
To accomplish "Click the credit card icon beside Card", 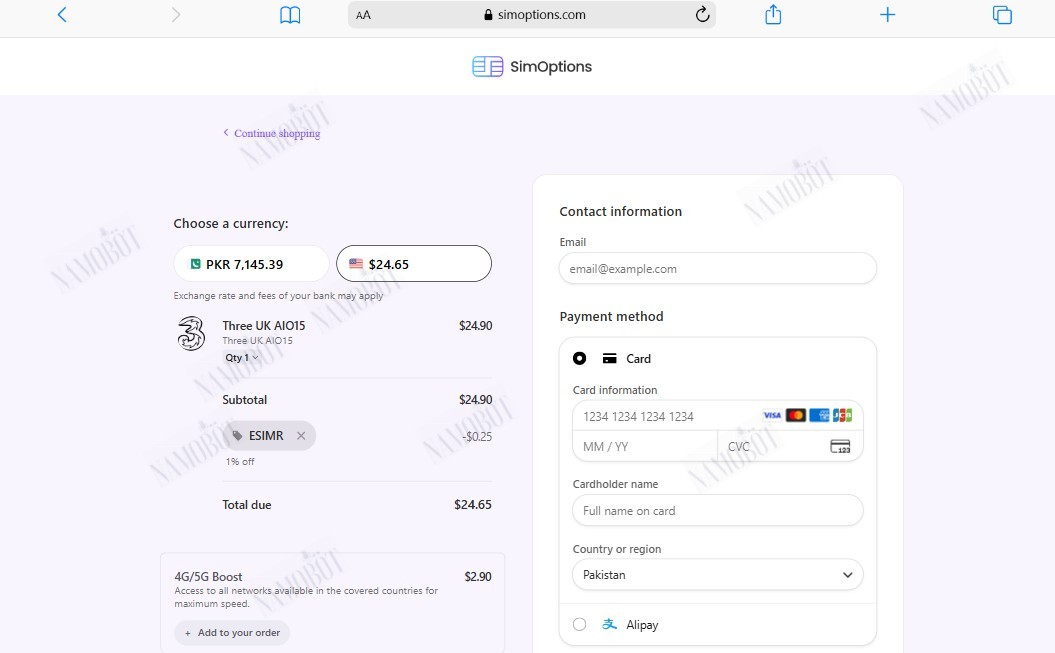I will 610,358.
